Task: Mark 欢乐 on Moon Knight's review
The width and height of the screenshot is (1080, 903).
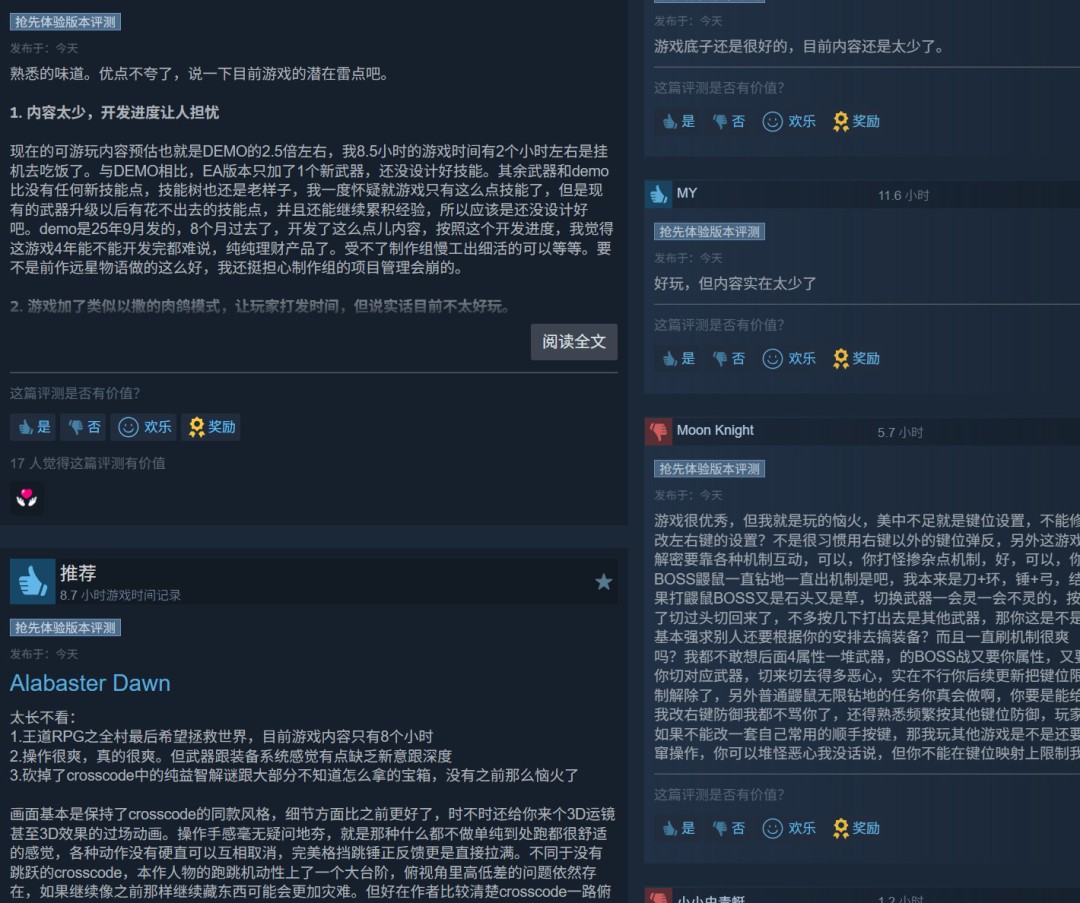Action: click(788, 828)
